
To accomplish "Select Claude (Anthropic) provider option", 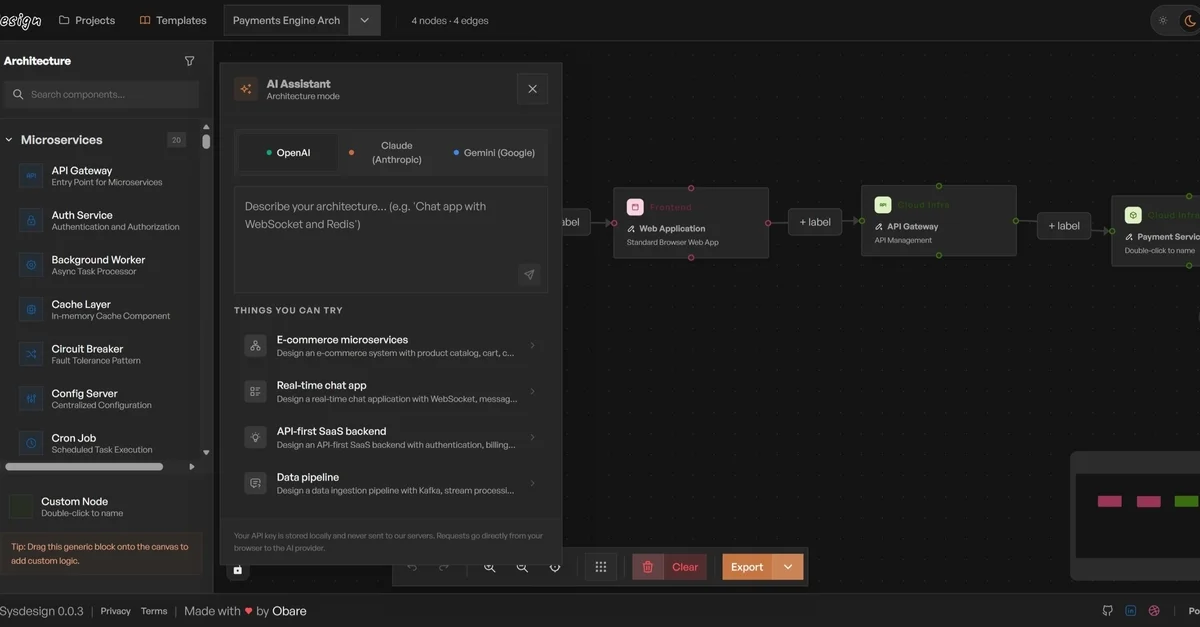I will pyautogui.click(x=391, y=153).
